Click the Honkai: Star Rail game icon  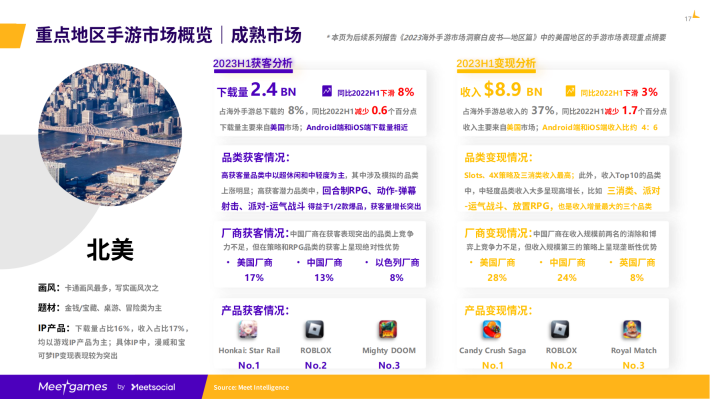(x=248, y=330)
